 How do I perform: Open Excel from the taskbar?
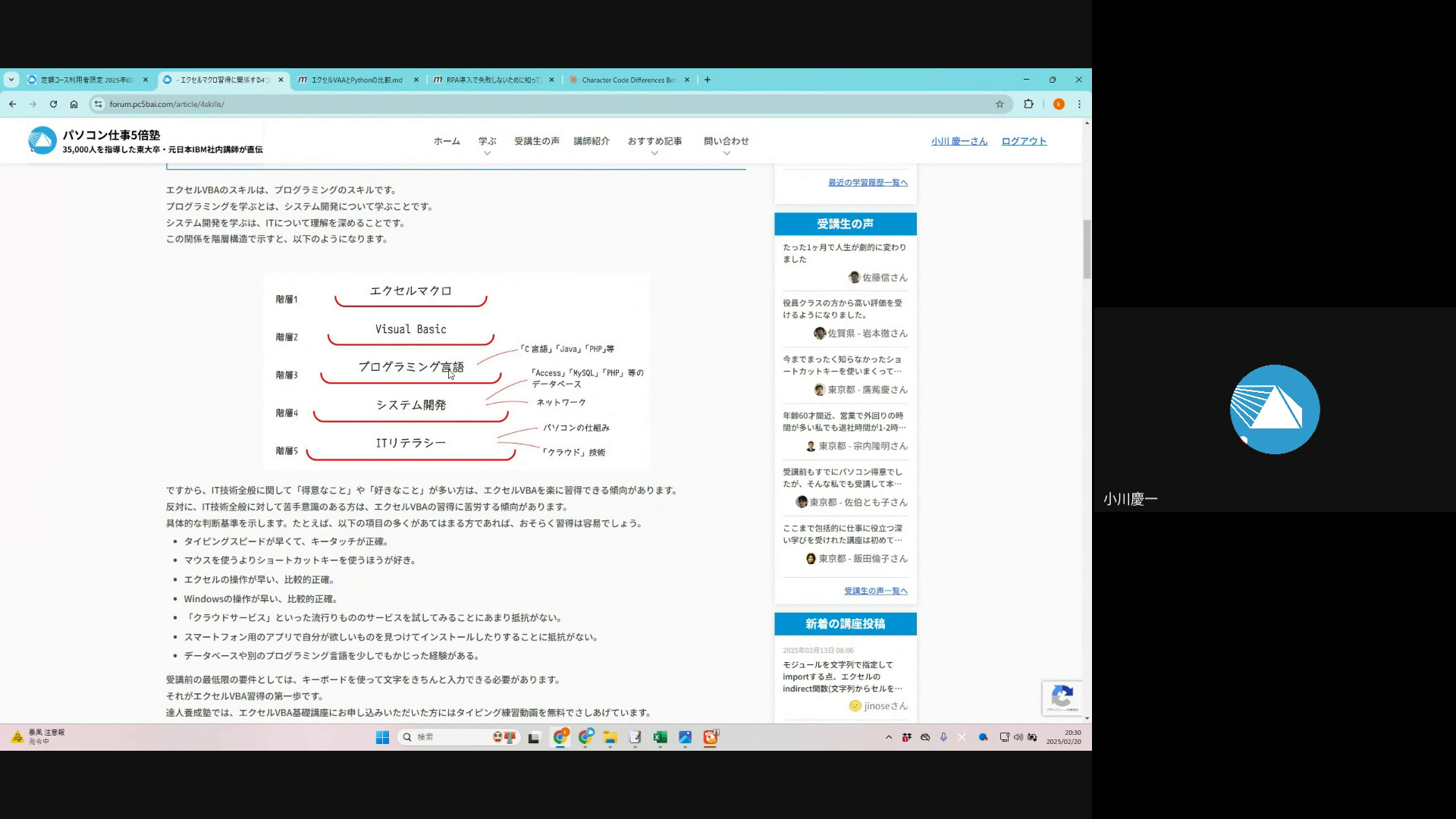pyautogui.click(x=660, y=737)
